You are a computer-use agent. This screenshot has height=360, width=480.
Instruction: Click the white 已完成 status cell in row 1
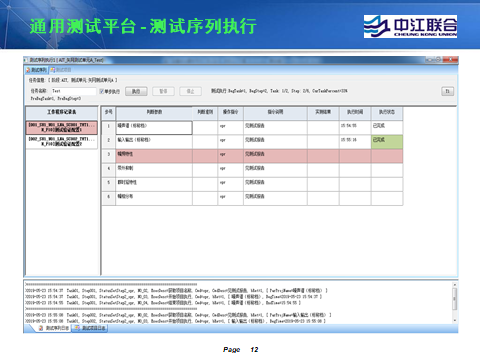[387, 127]
